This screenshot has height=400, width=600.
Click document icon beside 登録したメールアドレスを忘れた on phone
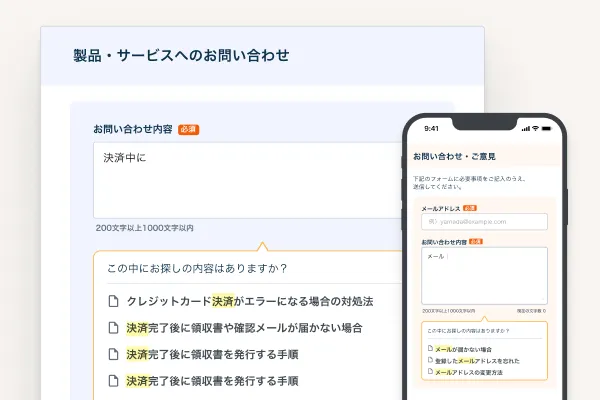[430, 360]
